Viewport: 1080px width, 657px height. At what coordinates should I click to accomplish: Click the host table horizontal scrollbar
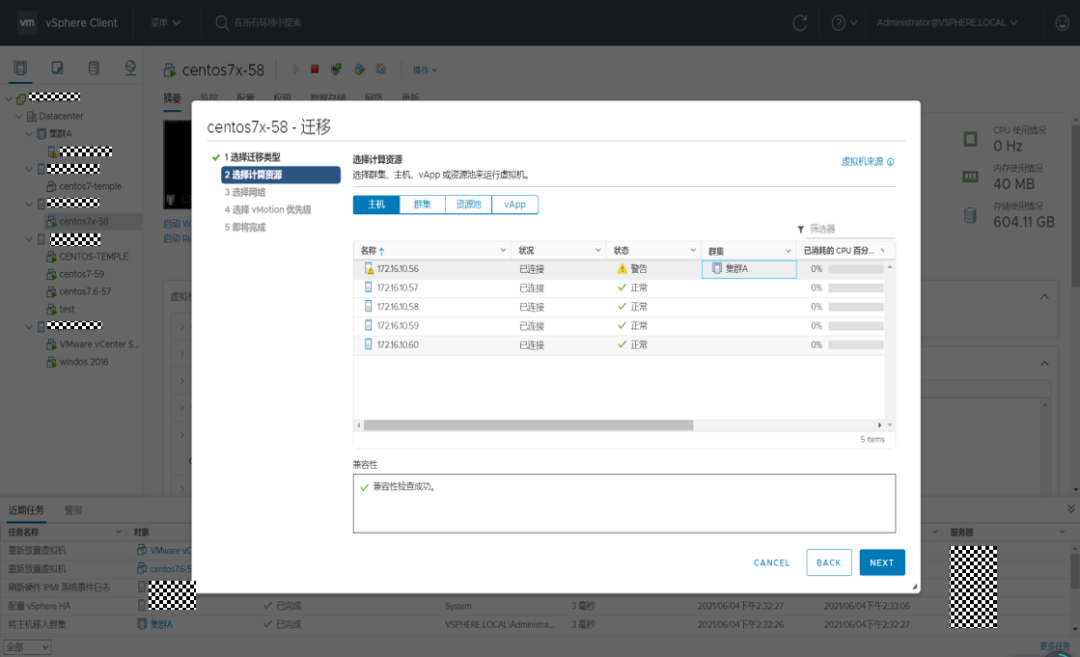pyautogui.click(x=528, y=426)
